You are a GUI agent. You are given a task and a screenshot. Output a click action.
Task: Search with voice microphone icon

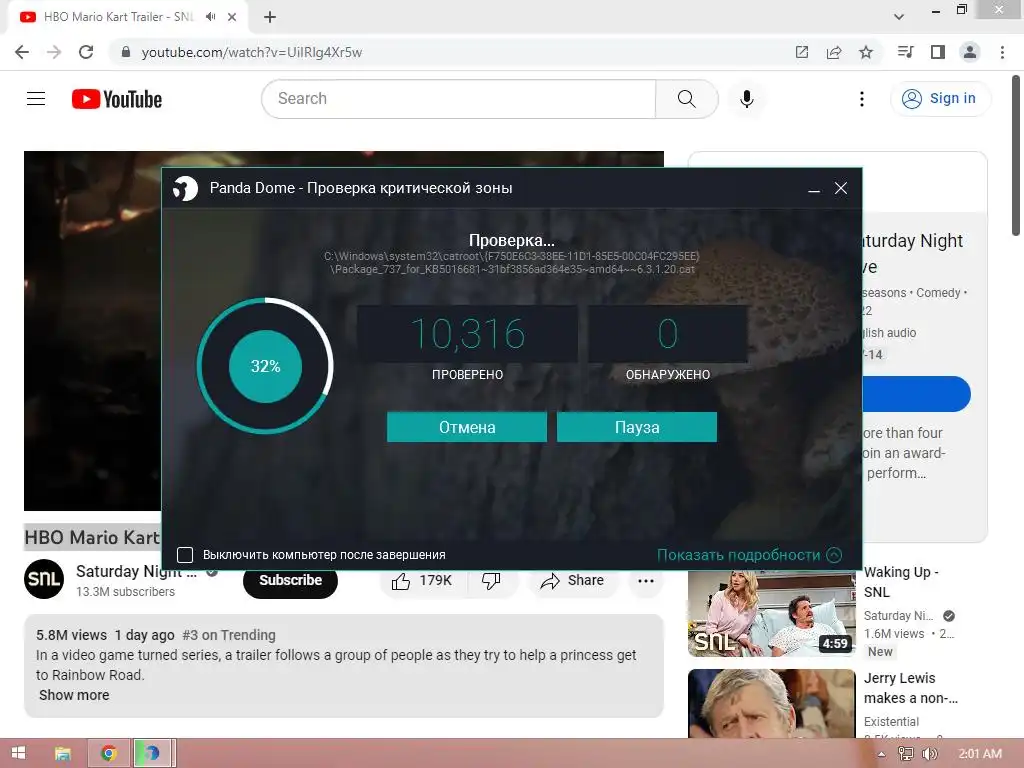(x=747, y=99)
